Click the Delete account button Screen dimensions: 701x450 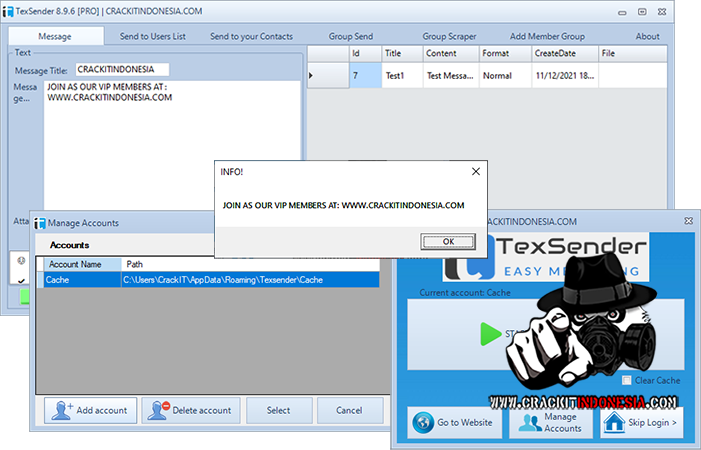(x=189, y=410)
